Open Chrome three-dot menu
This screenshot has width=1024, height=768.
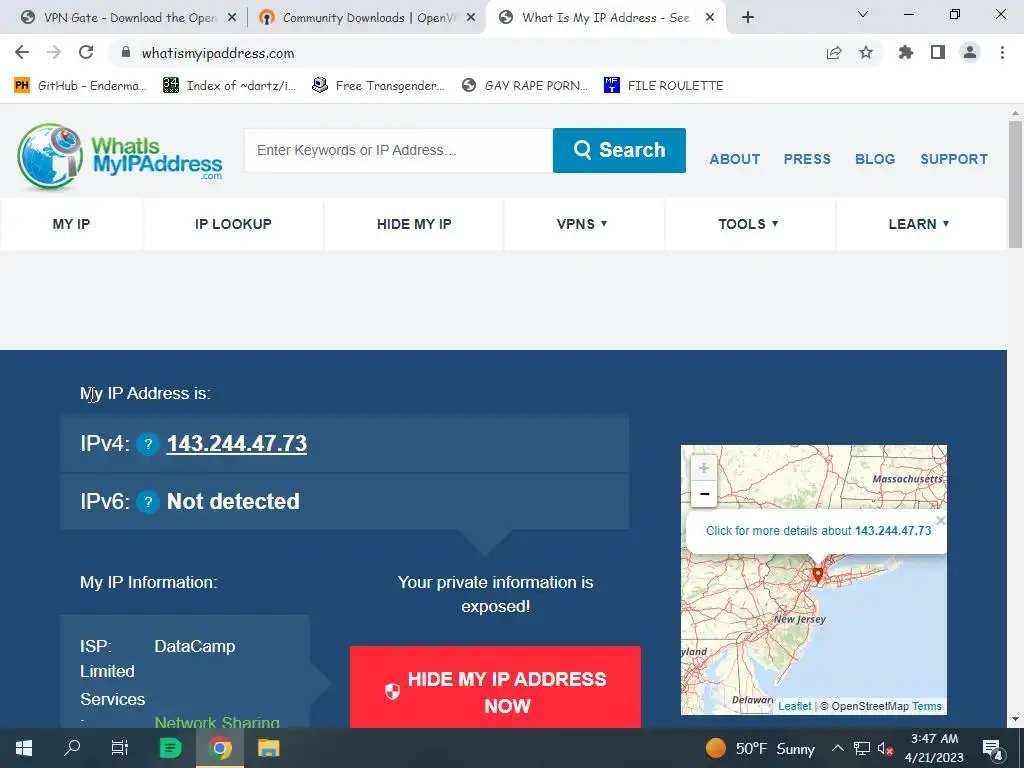1002,52
